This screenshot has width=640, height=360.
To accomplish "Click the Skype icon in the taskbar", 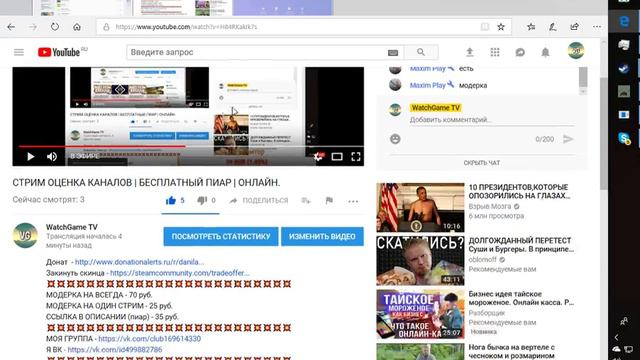I will coord(624,138).
